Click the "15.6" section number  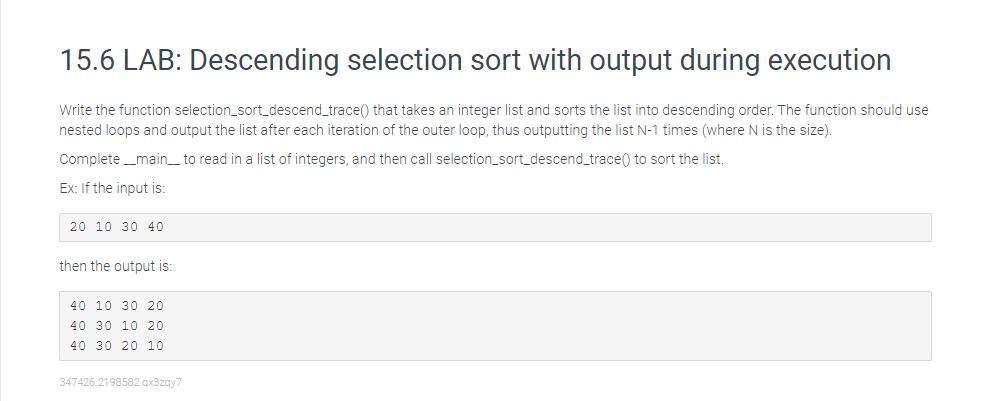click(x=87, y=60)
